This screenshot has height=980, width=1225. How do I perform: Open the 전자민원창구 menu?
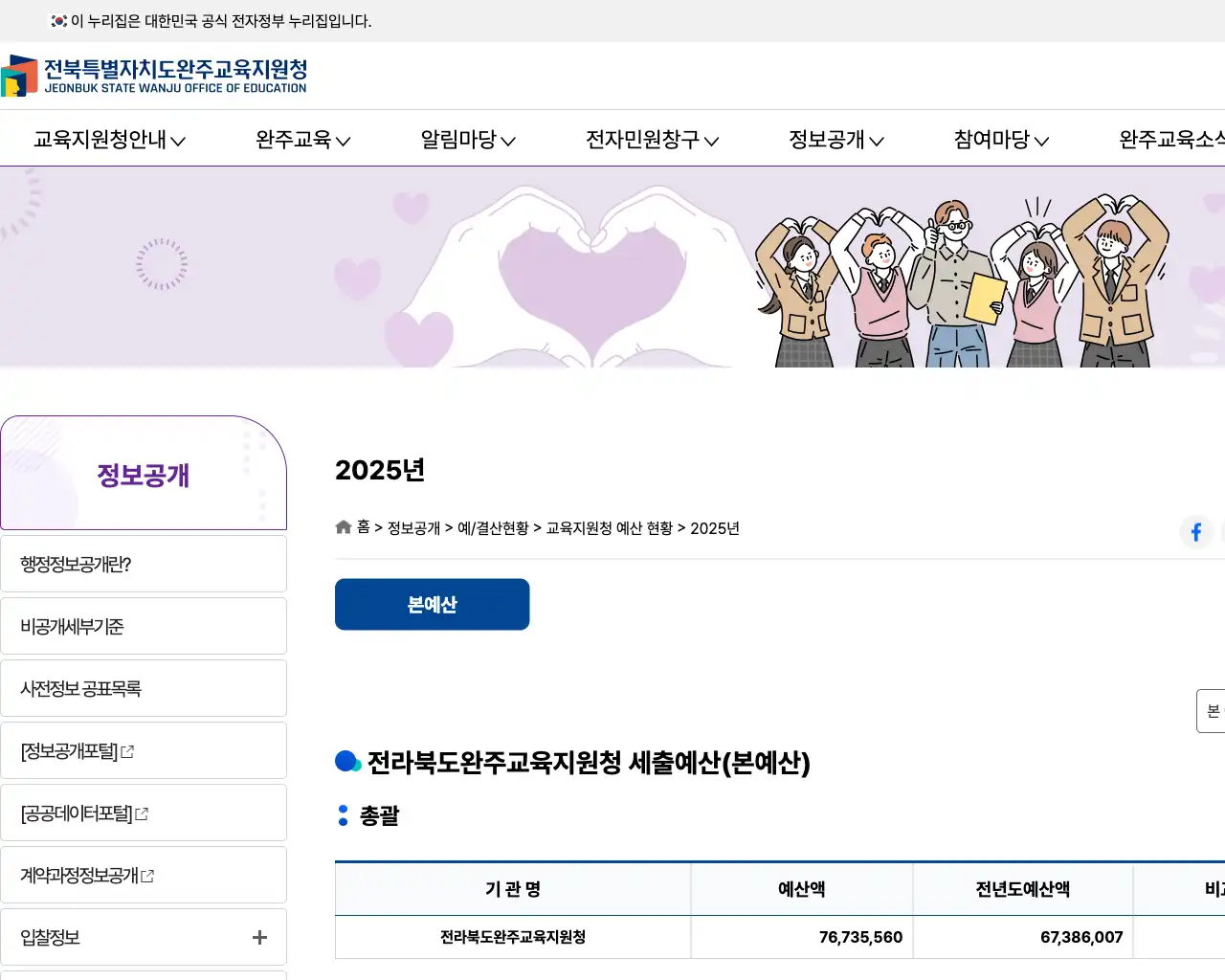(652, 140)
